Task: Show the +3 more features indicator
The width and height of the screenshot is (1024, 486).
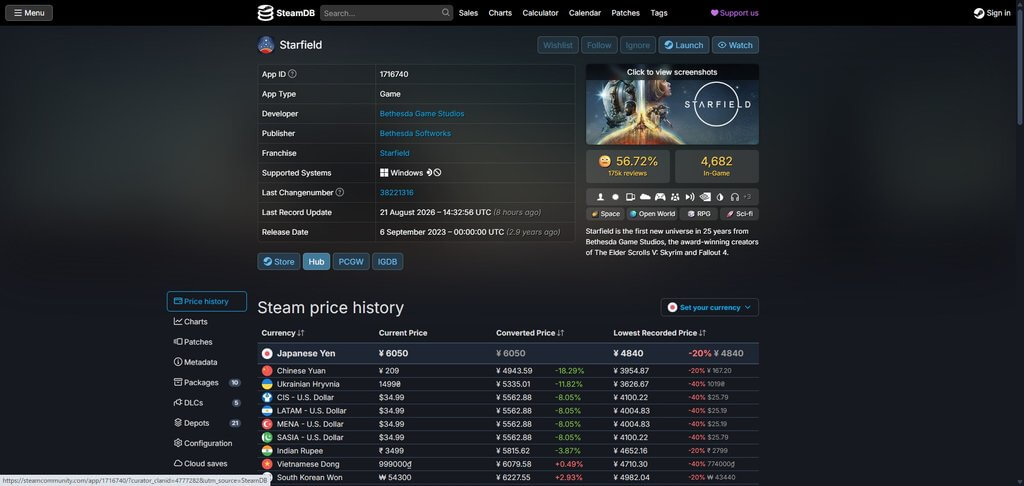Action: pyautogui.click(x=746, y=197)
